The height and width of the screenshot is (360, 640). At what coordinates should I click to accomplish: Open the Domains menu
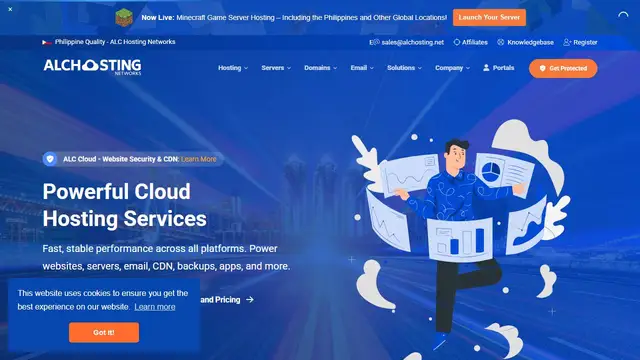tap(317, 68)
